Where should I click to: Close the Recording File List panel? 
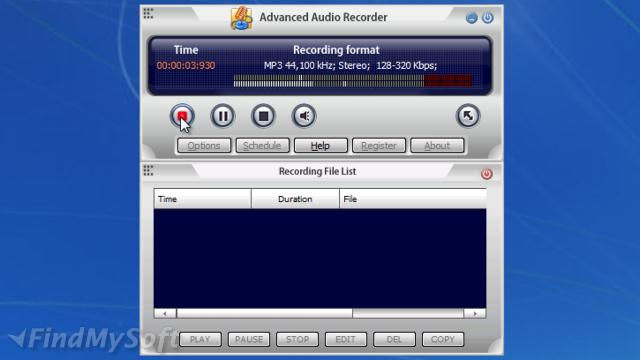coord(486,174)
